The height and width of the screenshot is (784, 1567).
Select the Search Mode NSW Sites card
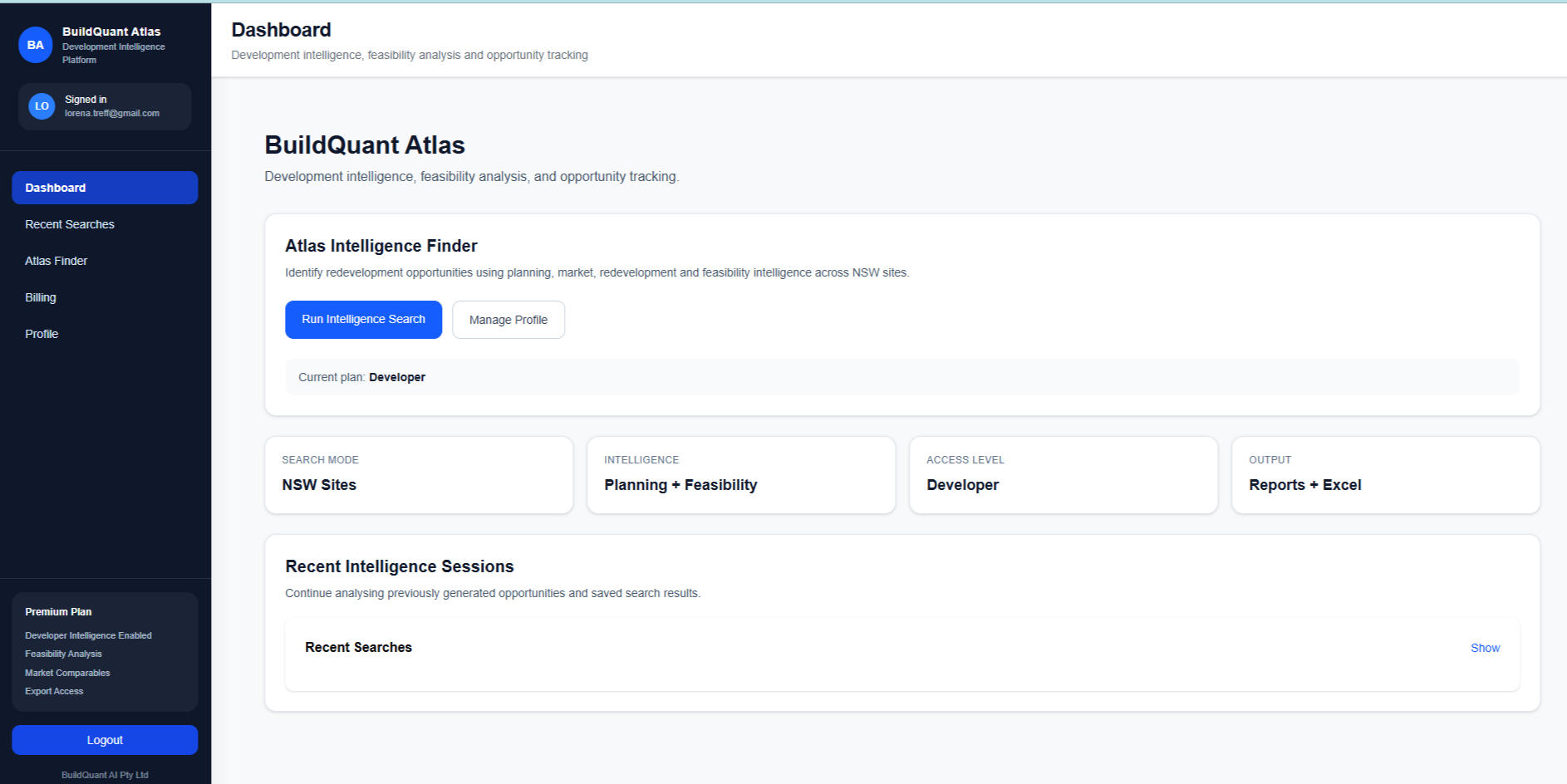[x=419, y=475]
